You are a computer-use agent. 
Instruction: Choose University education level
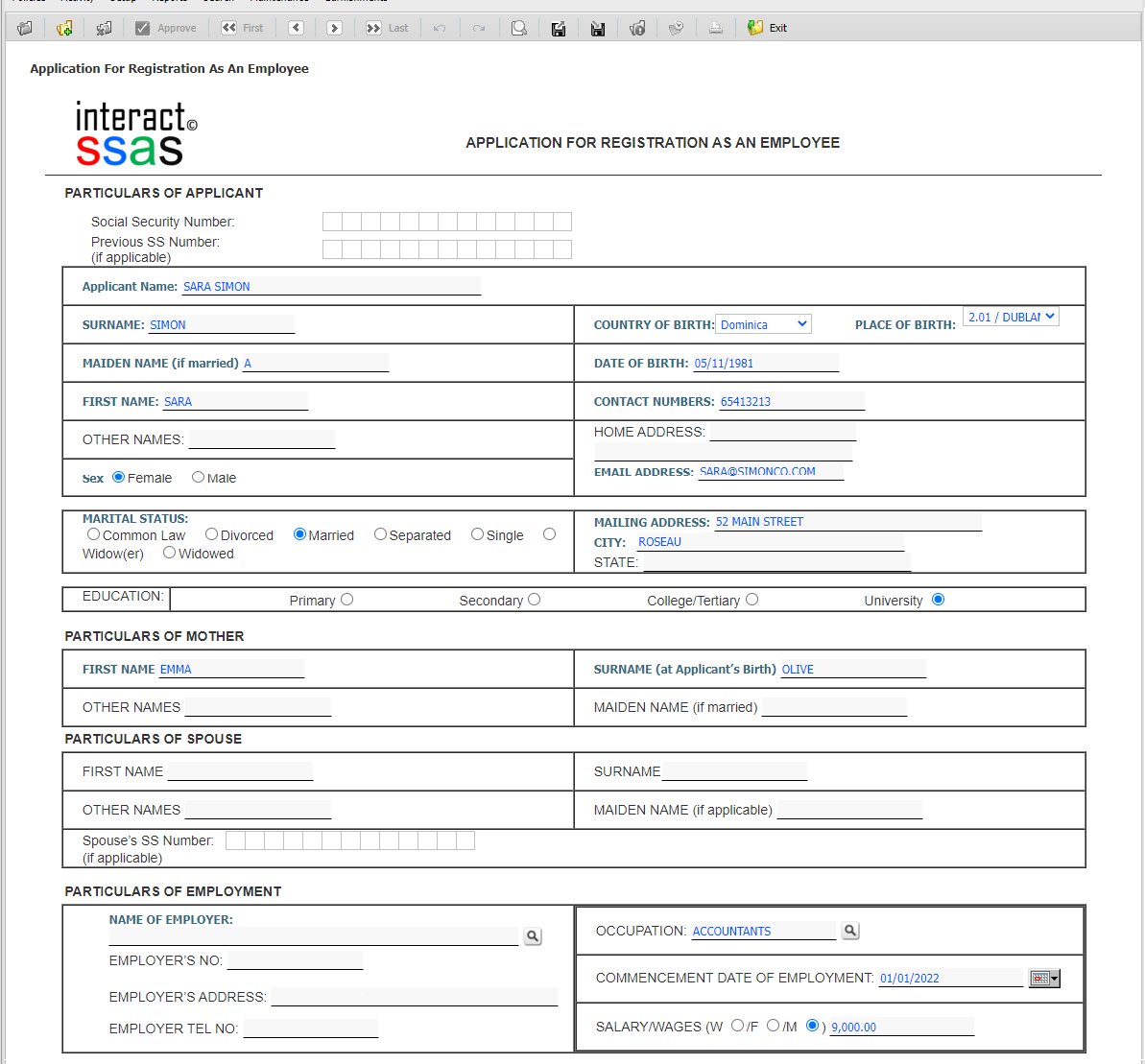939,599
